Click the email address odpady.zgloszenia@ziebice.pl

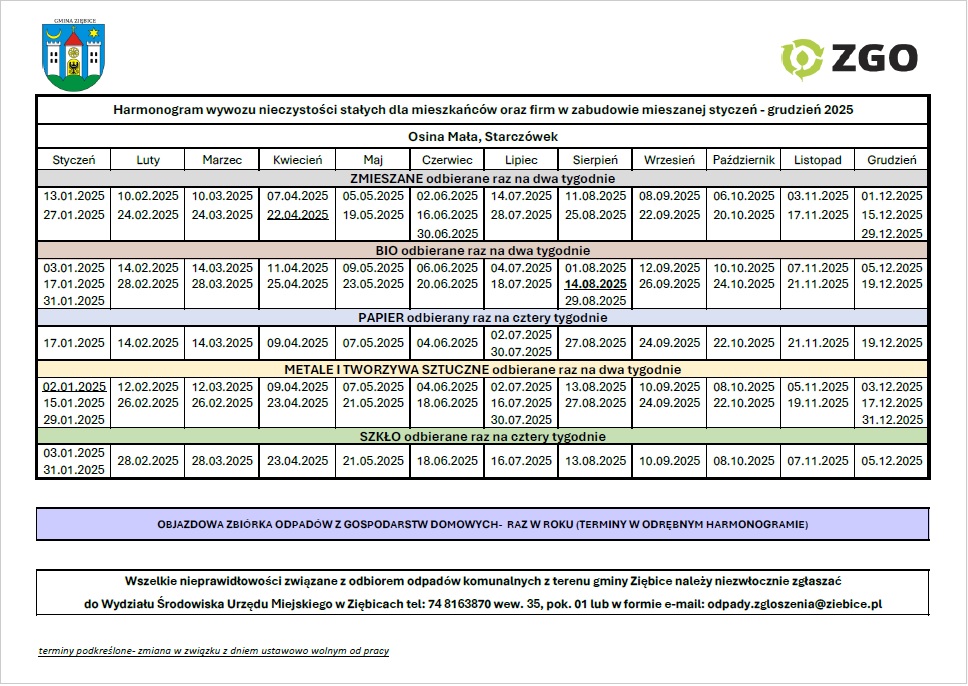coord(795,604)
